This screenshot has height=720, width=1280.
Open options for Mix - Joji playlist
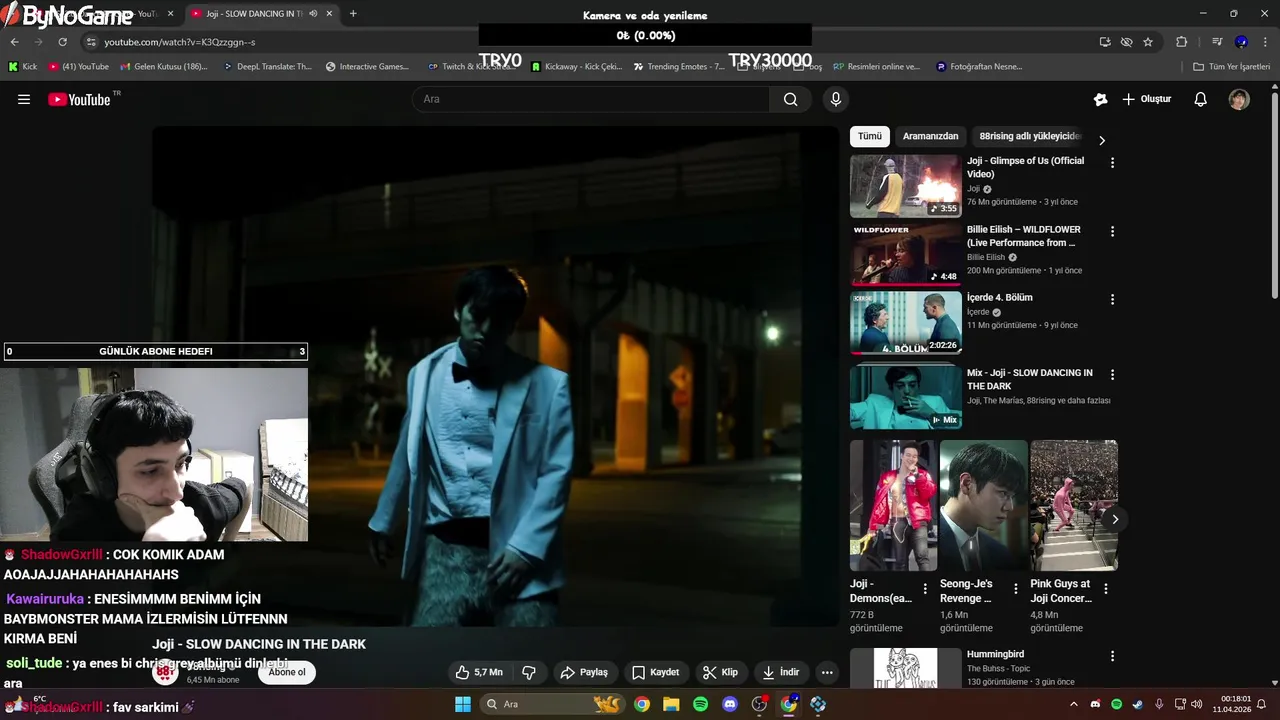pyautogui.click(x=1112, y=374)
